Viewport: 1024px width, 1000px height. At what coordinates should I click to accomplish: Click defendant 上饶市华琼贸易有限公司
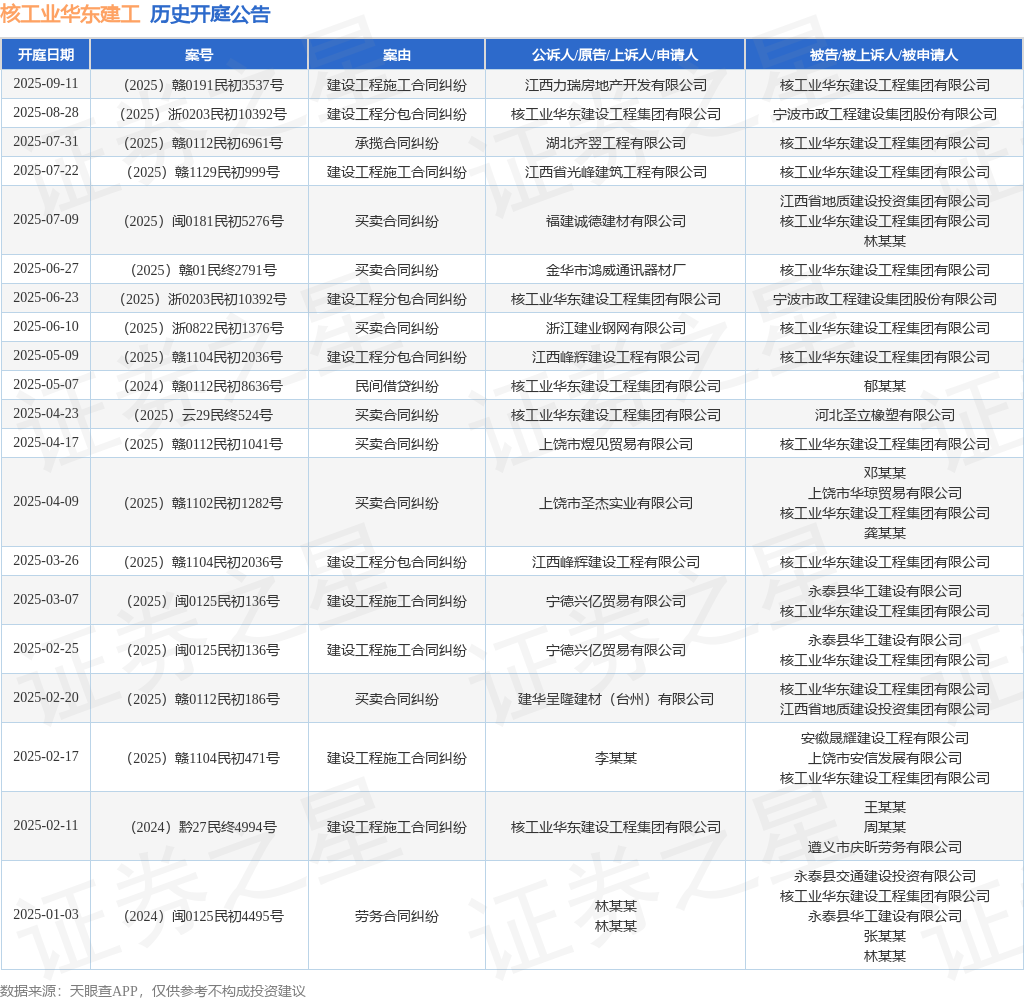(x=884, y=493)
